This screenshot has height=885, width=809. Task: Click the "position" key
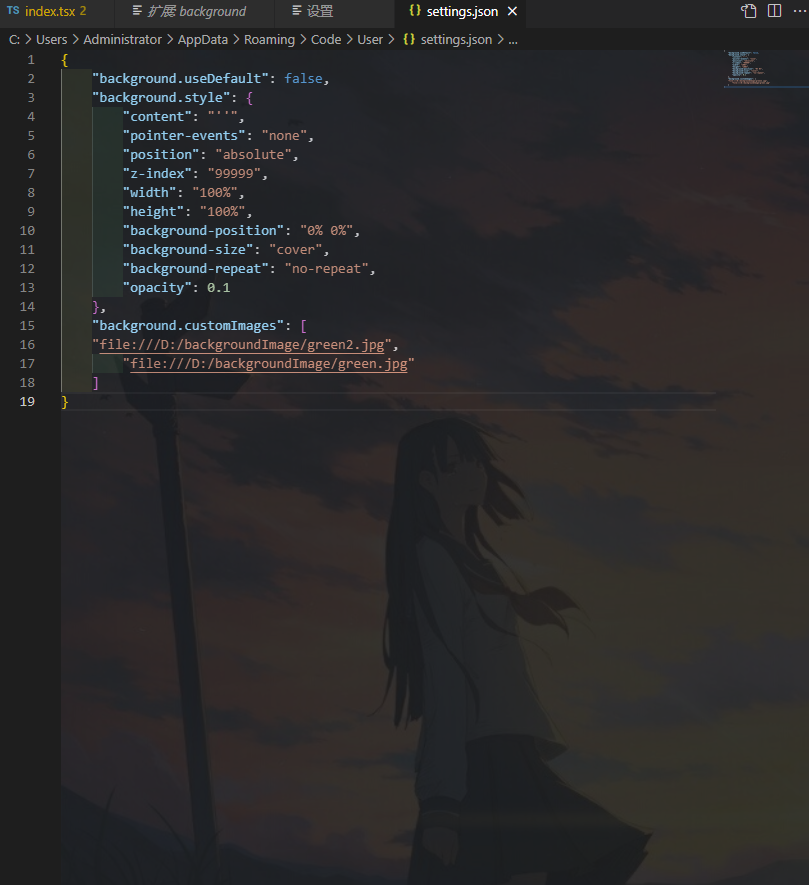(161, 155)
